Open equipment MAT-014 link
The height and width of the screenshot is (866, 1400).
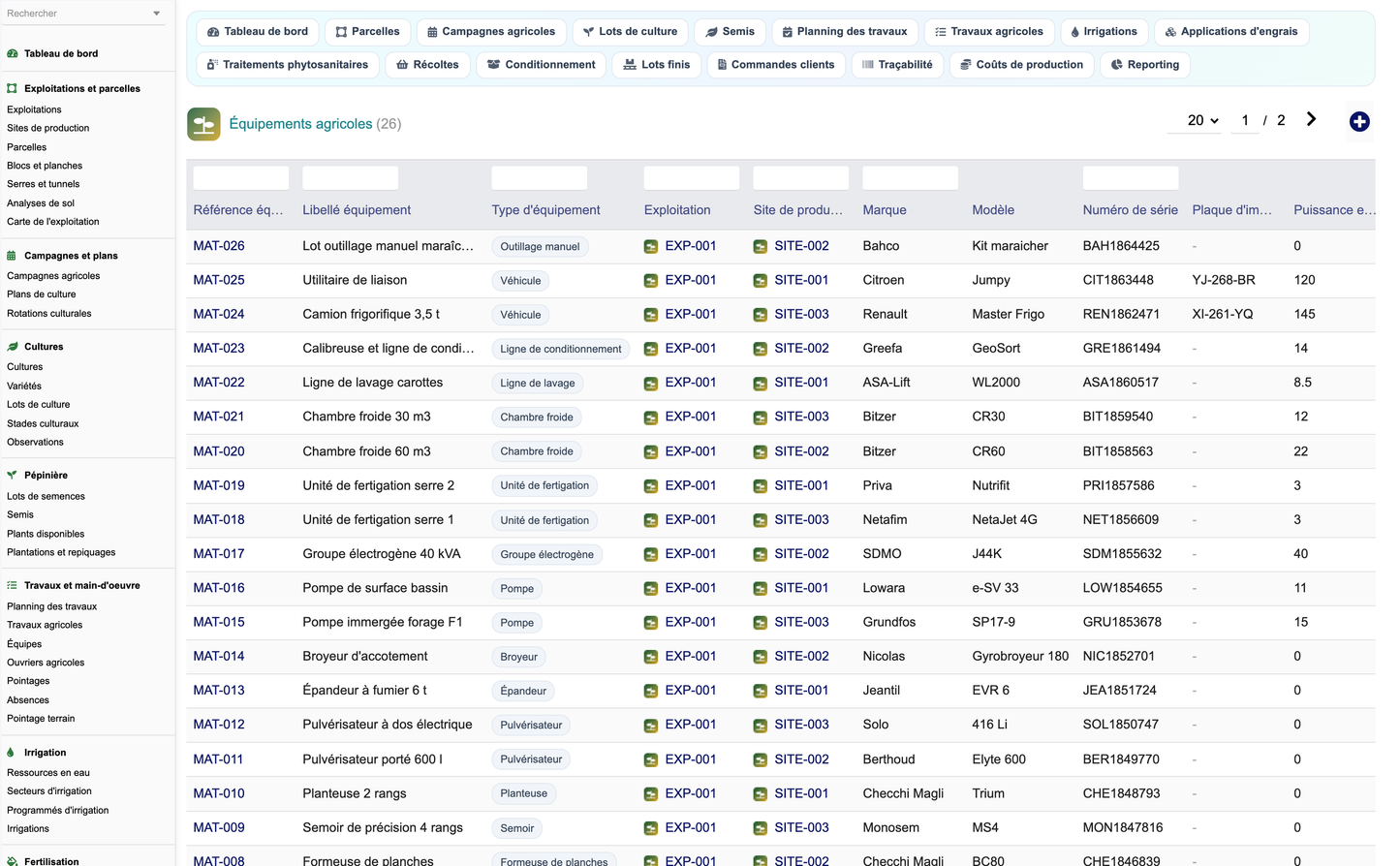point(219,656)
